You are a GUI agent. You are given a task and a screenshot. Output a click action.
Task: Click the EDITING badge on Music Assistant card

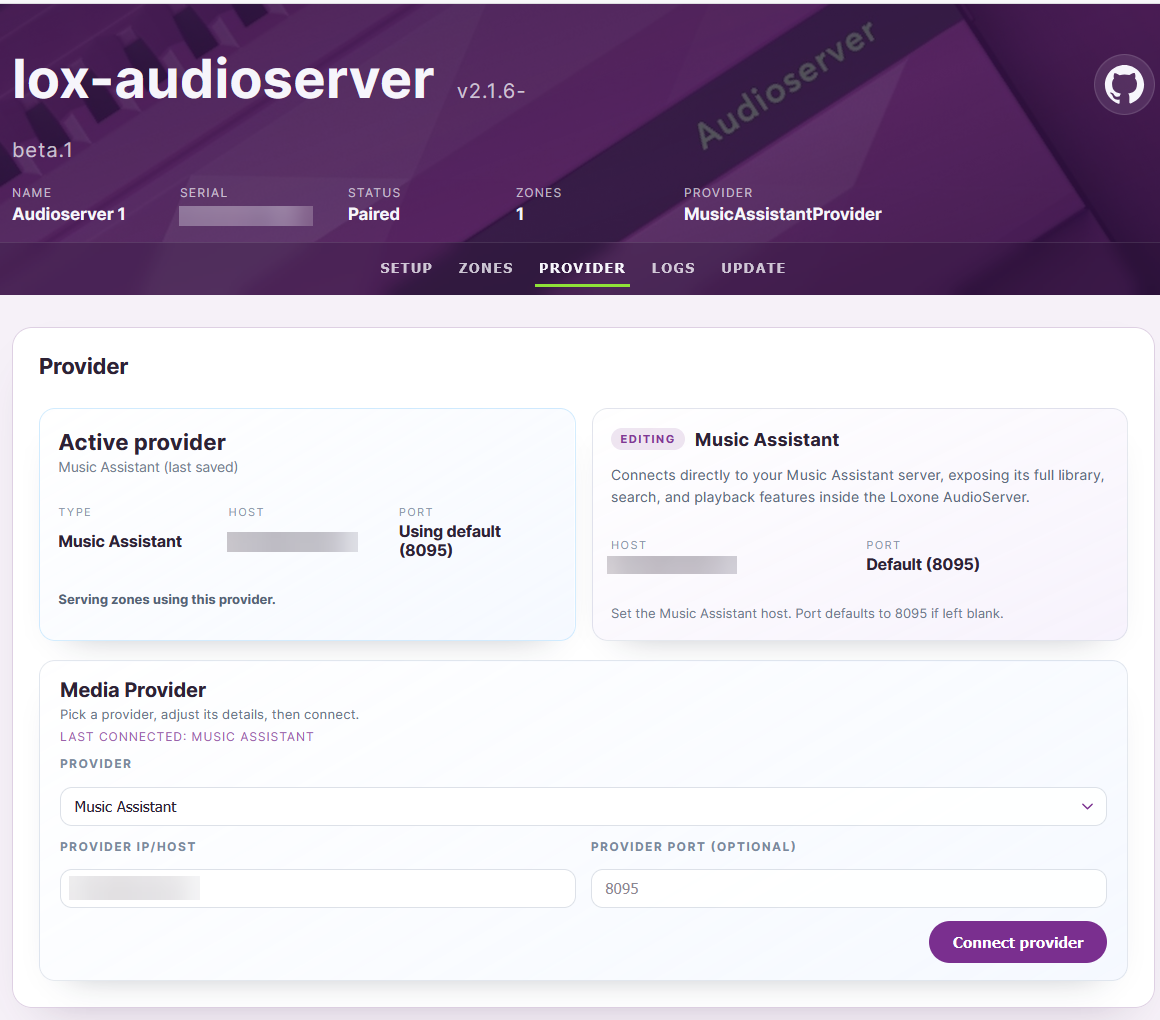[x=647, y=439]
